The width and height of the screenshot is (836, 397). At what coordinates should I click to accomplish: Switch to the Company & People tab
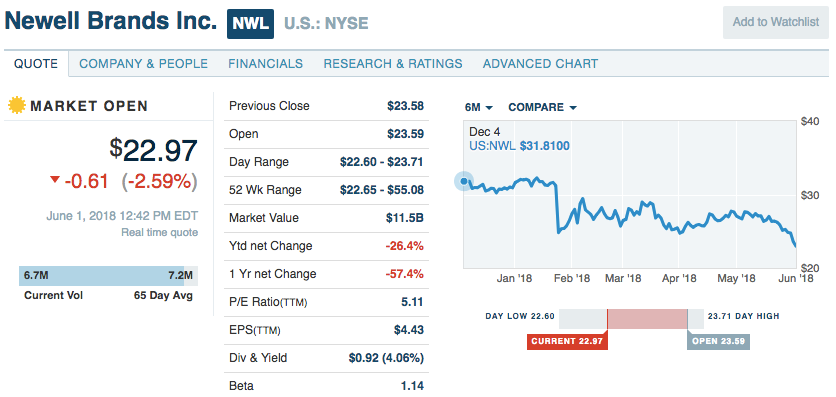pos(143,64)
